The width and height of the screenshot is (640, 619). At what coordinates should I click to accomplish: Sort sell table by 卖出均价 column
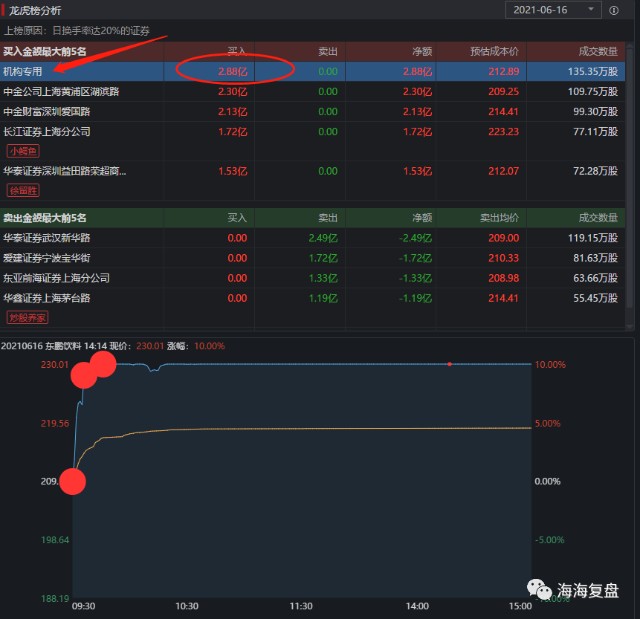pyautogui.click(x=499, y=218)
